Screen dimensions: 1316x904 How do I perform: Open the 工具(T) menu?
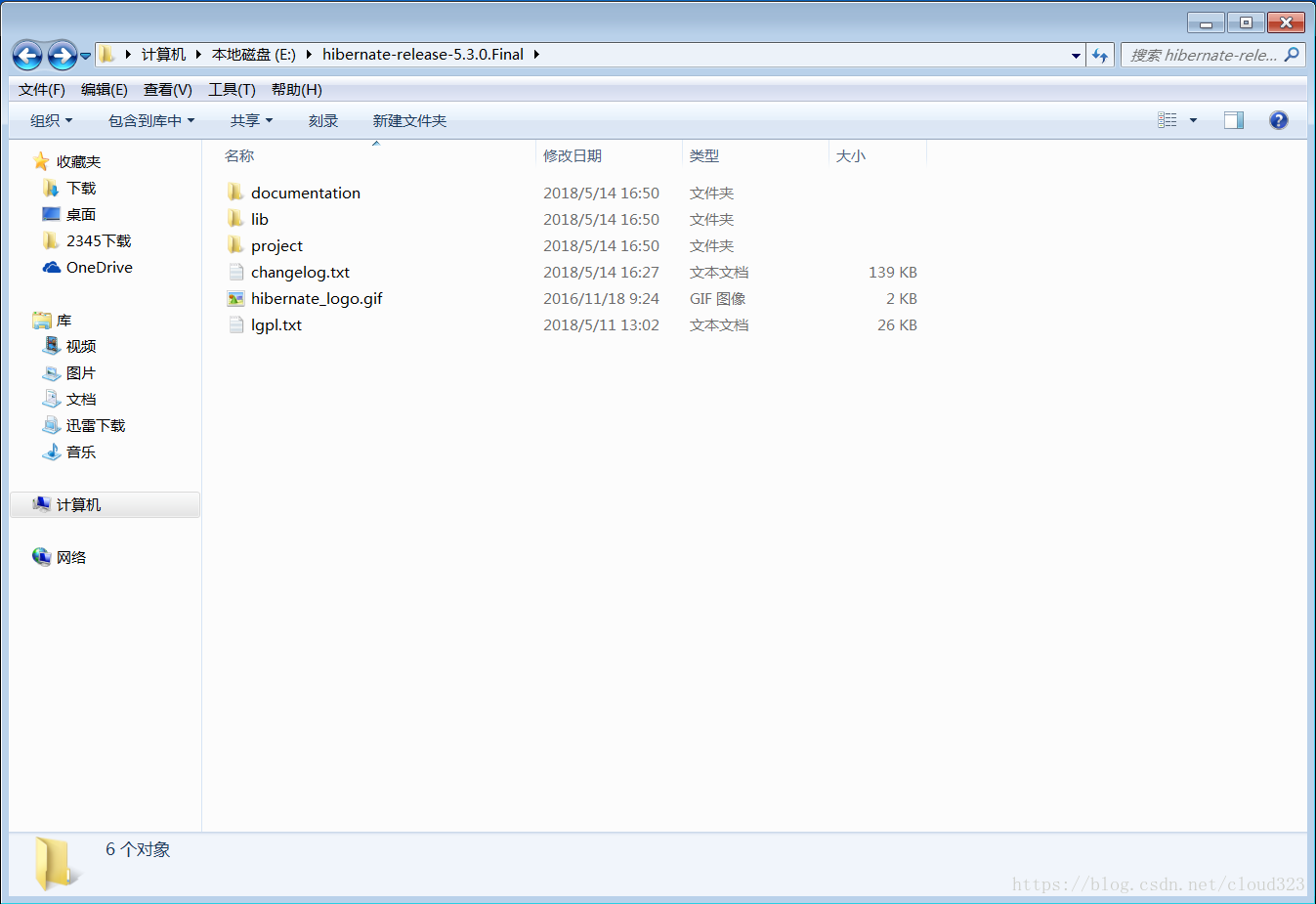tap(232, 90)
